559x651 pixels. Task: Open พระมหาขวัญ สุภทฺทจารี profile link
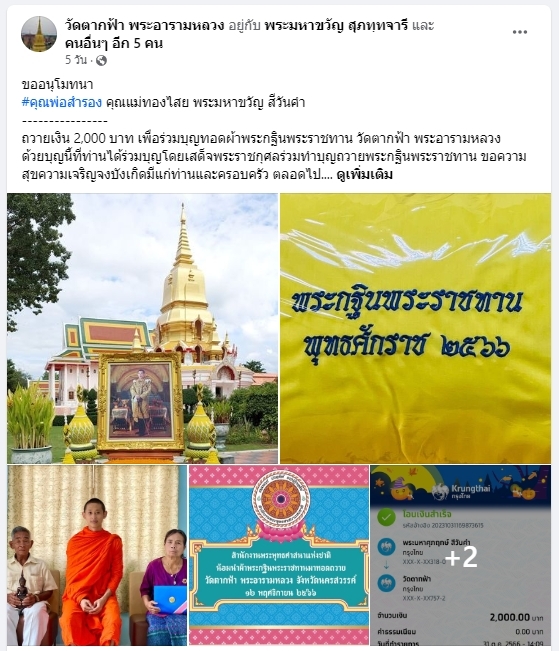click(x=336, y=25)
